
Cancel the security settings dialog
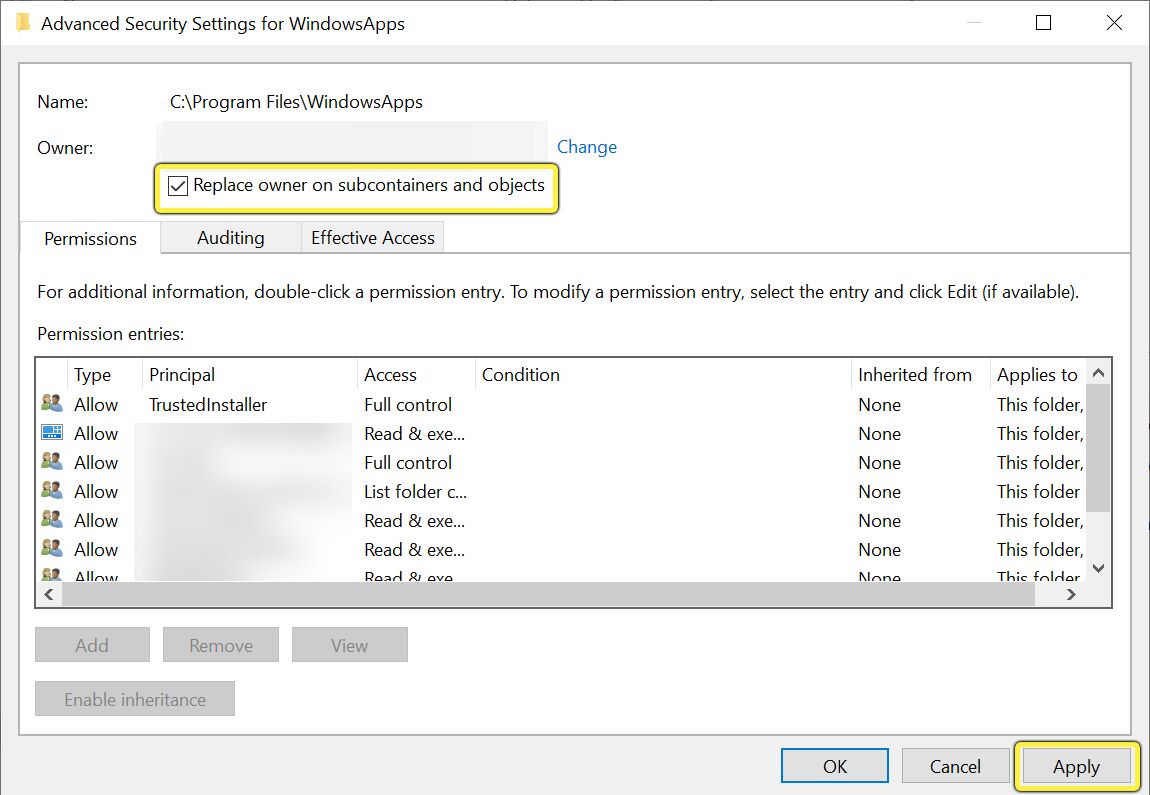[955, 766]
